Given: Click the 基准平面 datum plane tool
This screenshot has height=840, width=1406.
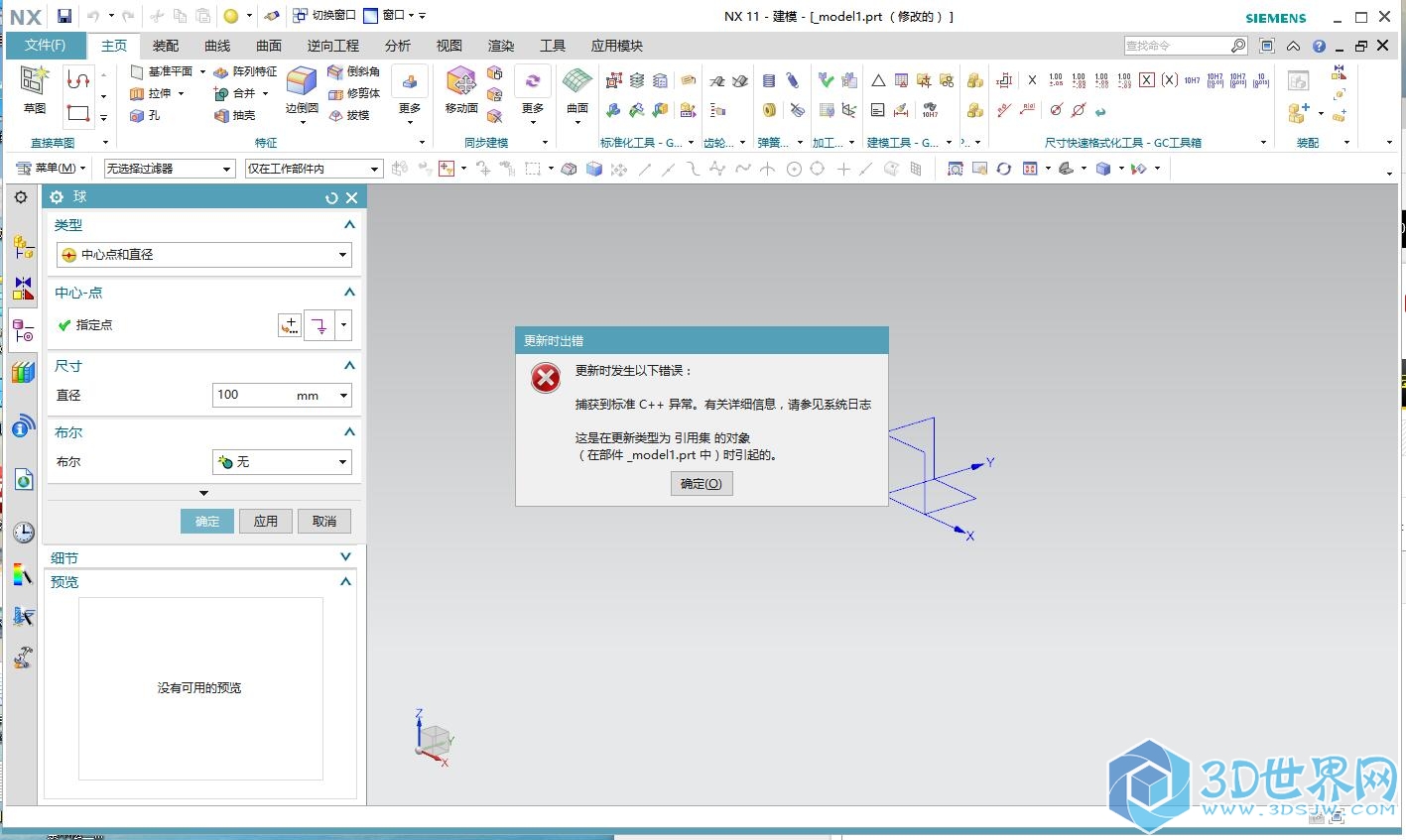Looking at the screenshot, I should (162, 71).
